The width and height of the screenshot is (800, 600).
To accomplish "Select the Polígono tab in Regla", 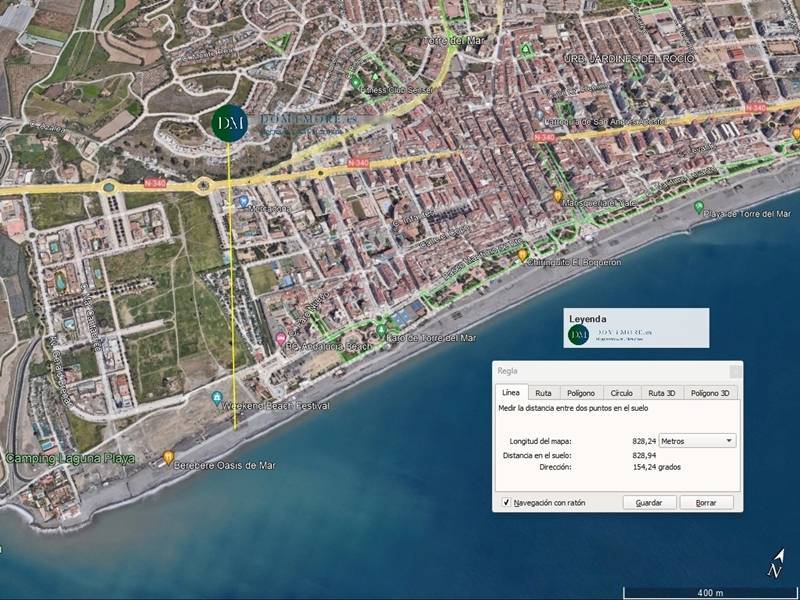I will [x=581, y=393].
